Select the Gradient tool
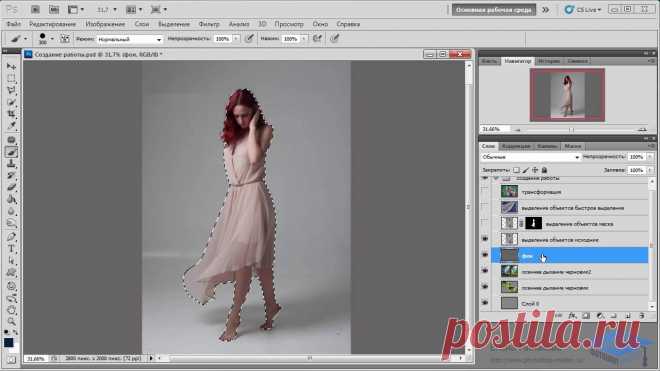Screen dimensions: 660x371 (x=11, y=200)
